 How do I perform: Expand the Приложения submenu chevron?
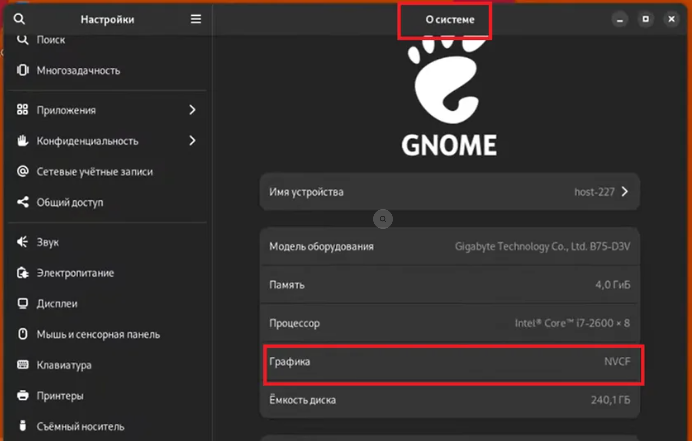point(192,109)
